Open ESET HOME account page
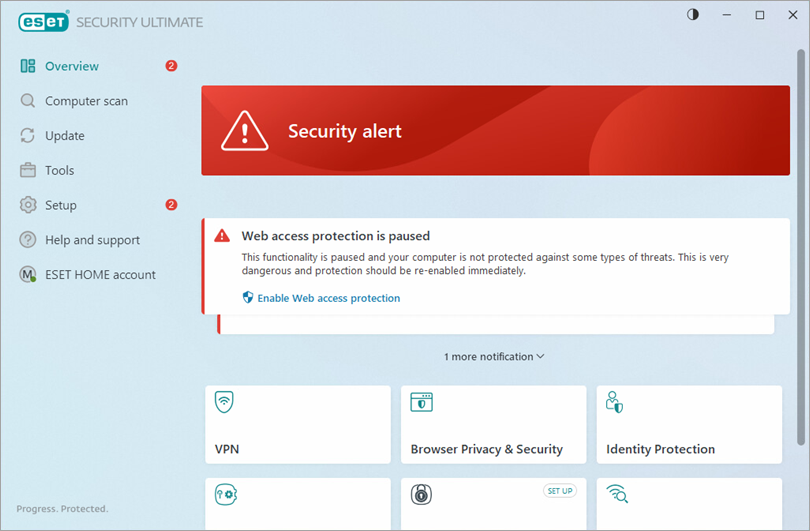 tap(100, 275)
